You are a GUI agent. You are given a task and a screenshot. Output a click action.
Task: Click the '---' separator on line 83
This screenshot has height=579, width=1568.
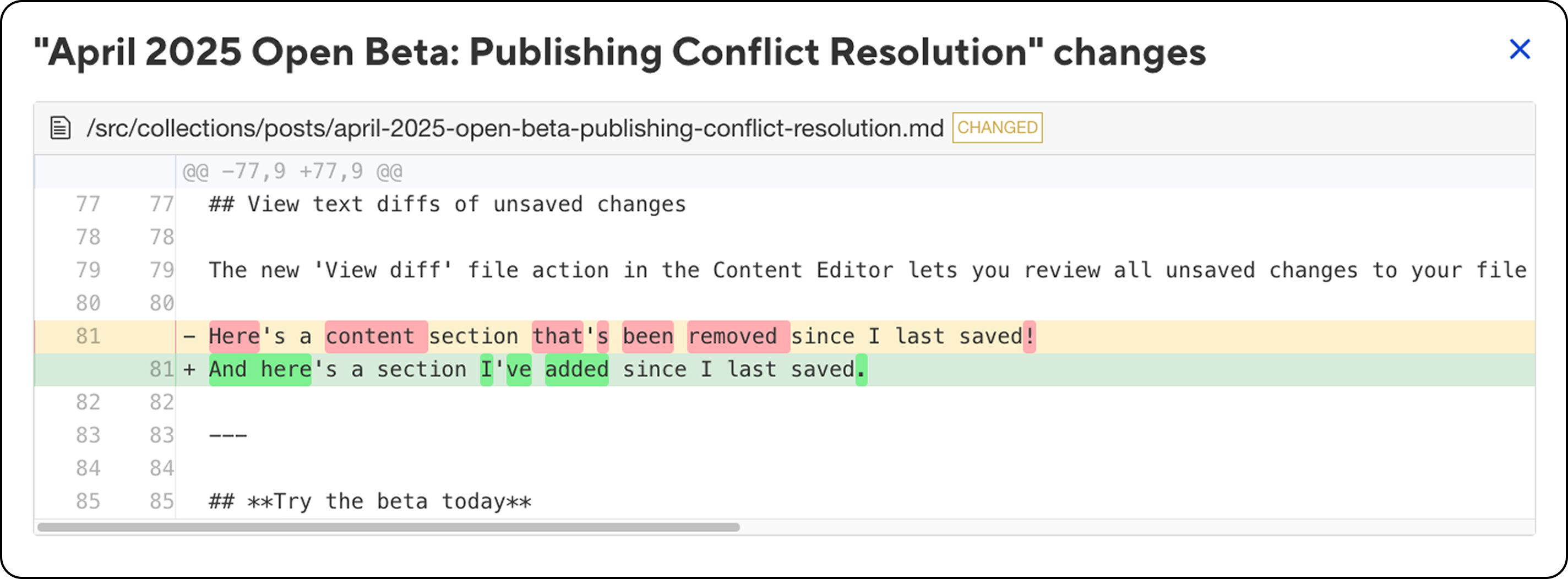coord(227,435)
